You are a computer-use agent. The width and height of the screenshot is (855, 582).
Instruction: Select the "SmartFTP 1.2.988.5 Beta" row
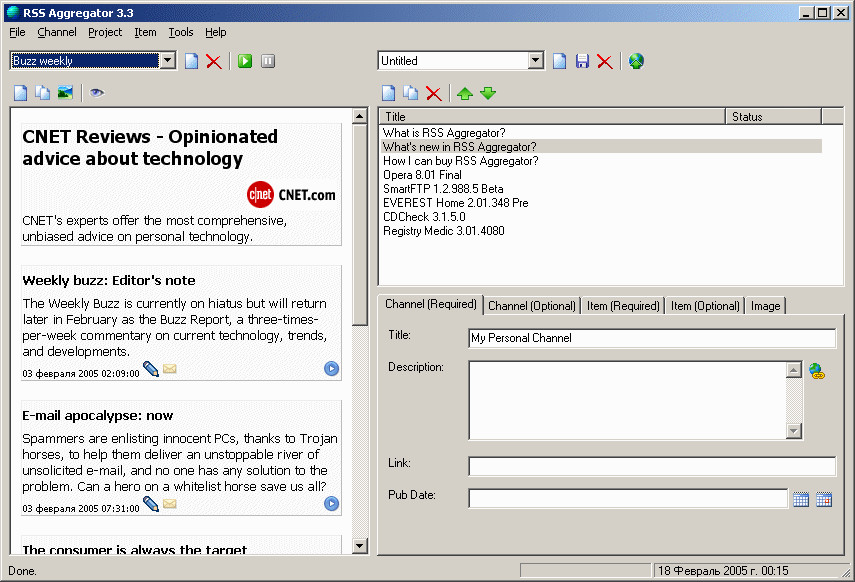602,189
